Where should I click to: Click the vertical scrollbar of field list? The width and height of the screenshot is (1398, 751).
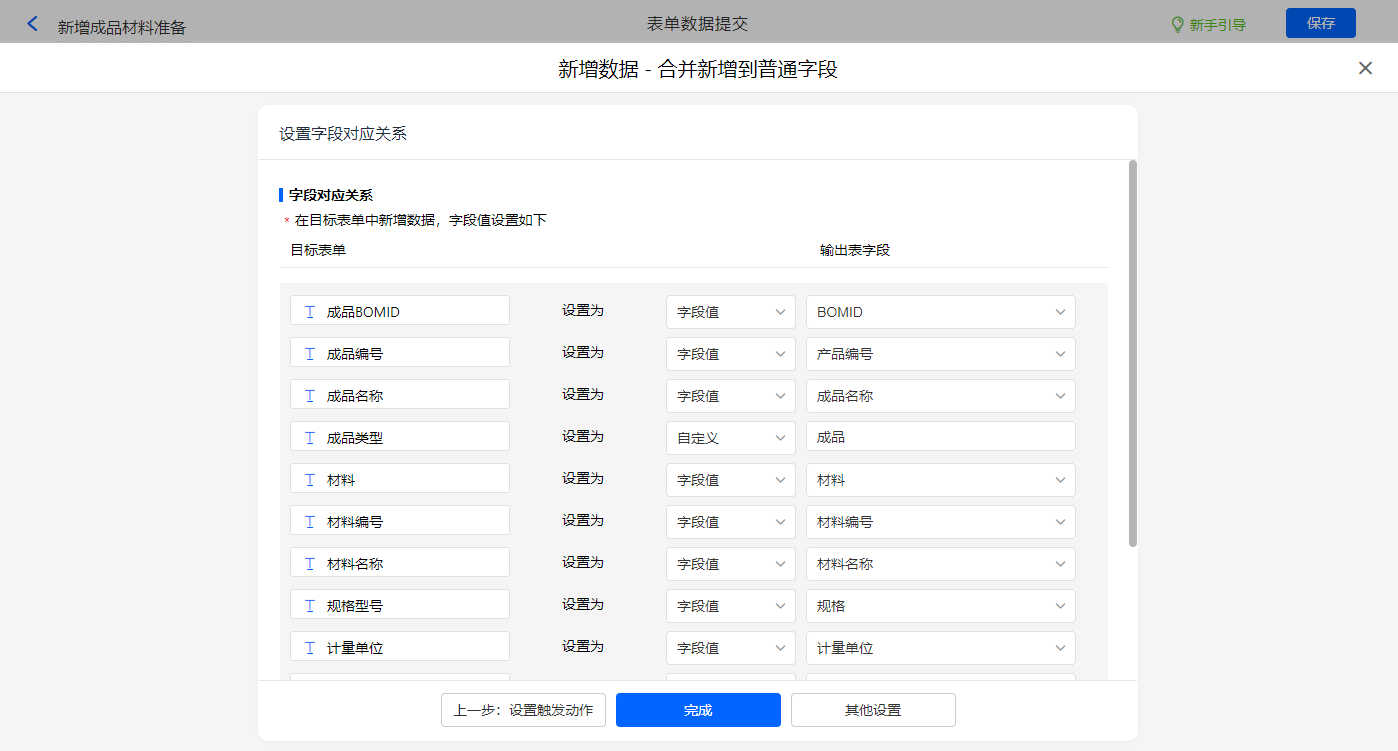tap(1132, 352)
